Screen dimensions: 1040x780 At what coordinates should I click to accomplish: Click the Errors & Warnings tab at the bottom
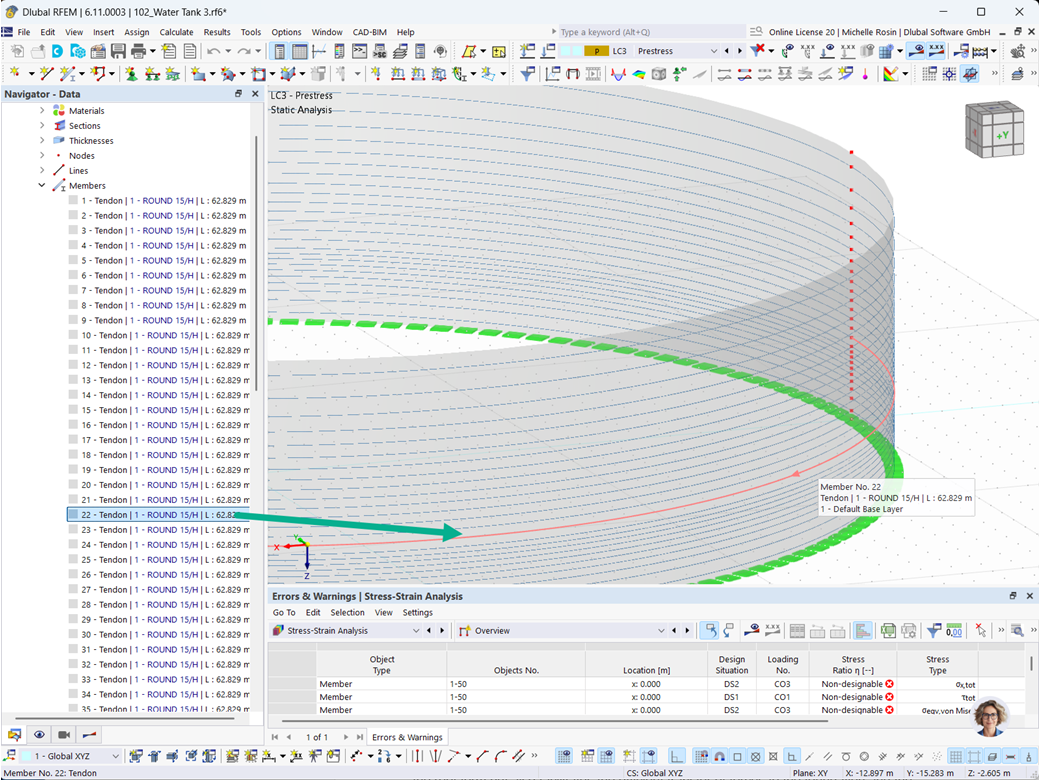click(406, 737)
